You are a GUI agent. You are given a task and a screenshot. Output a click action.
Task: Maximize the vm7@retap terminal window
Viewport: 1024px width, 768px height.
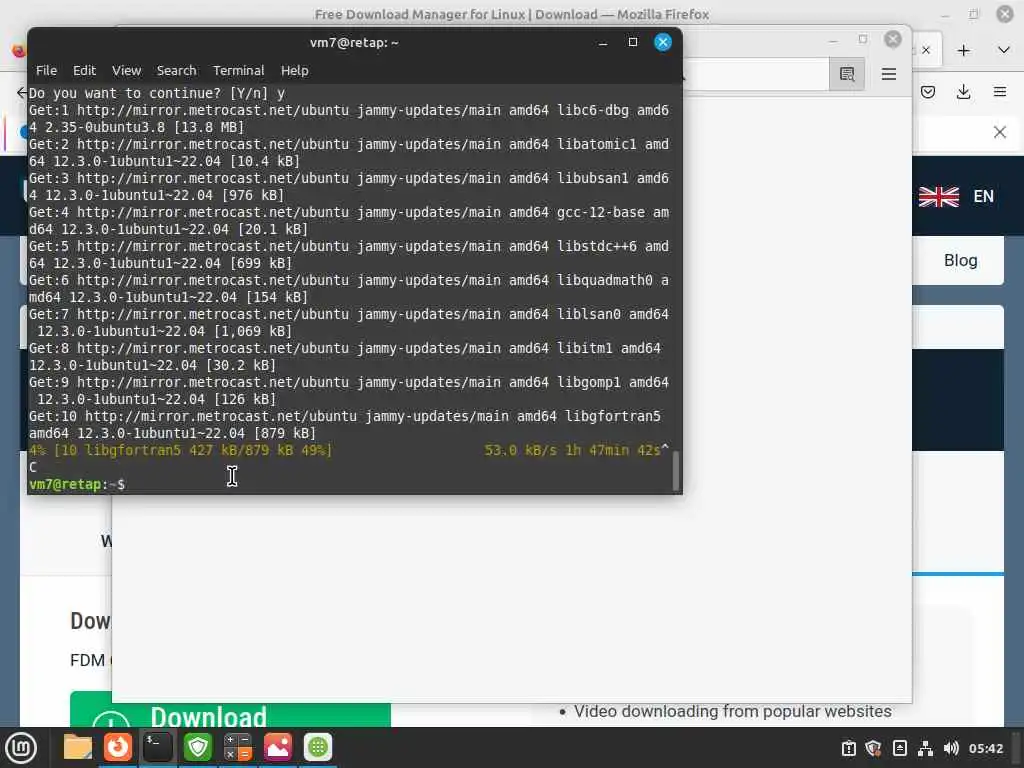coord(632,42)
